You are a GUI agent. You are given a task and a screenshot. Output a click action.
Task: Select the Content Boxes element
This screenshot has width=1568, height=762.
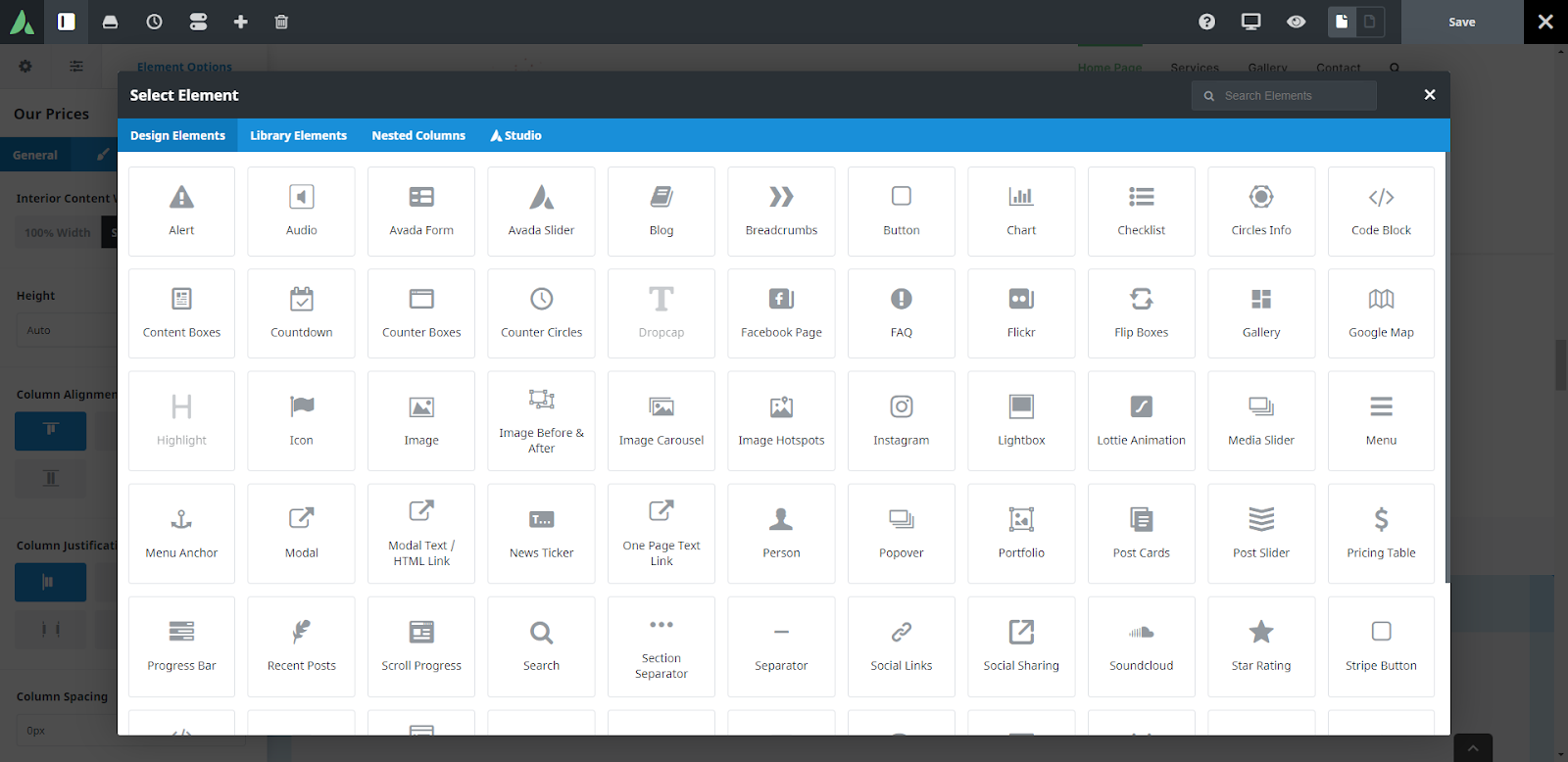181,313
